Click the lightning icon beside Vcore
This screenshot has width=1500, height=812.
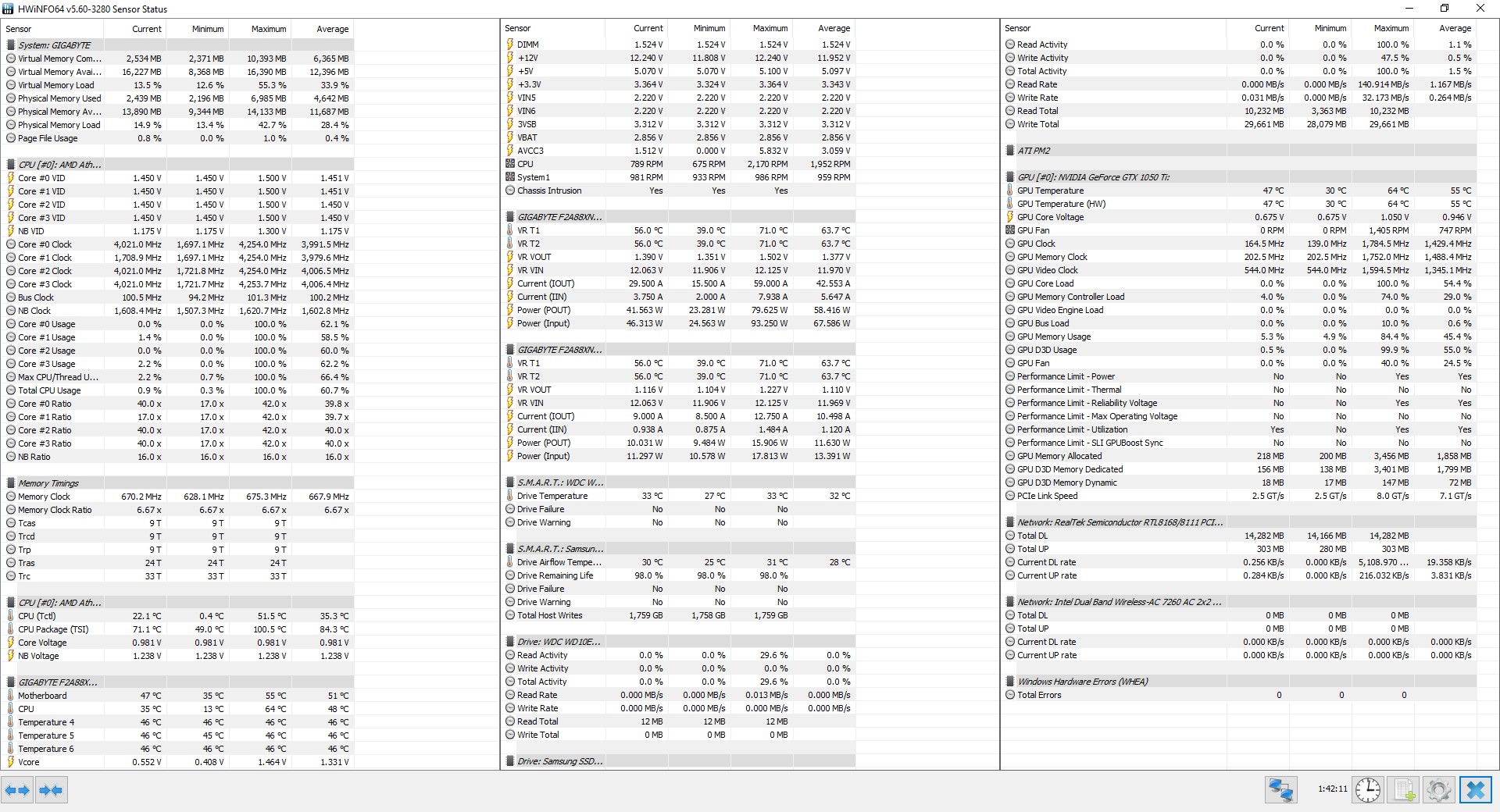[11, 762]
